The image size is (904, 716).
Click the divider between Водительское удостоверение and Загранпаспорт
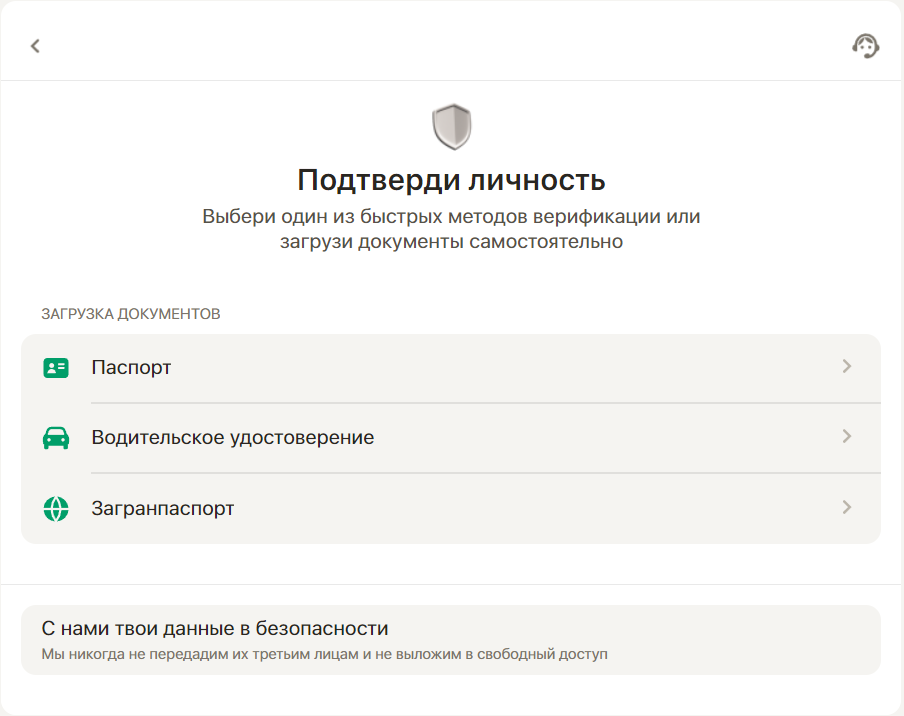[x=485, y=473]
